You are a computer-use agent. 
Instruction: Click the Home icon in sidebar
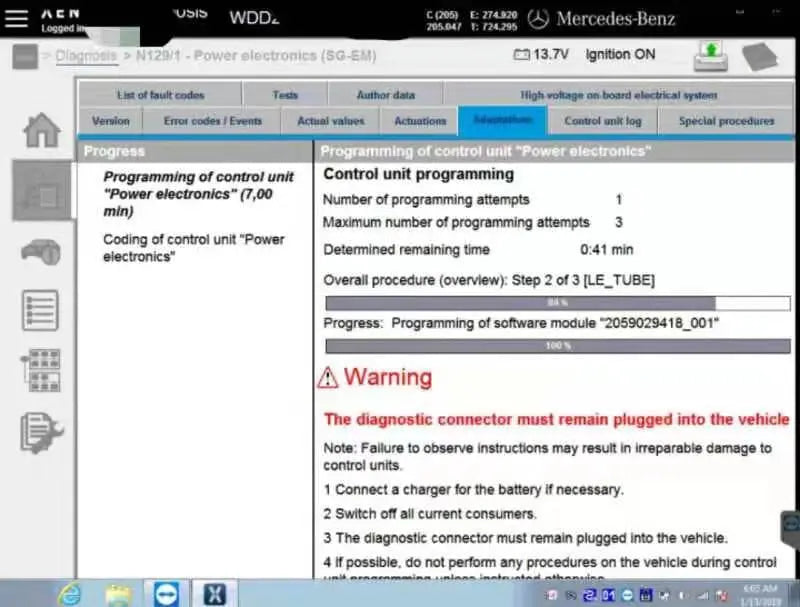point(41,130)
